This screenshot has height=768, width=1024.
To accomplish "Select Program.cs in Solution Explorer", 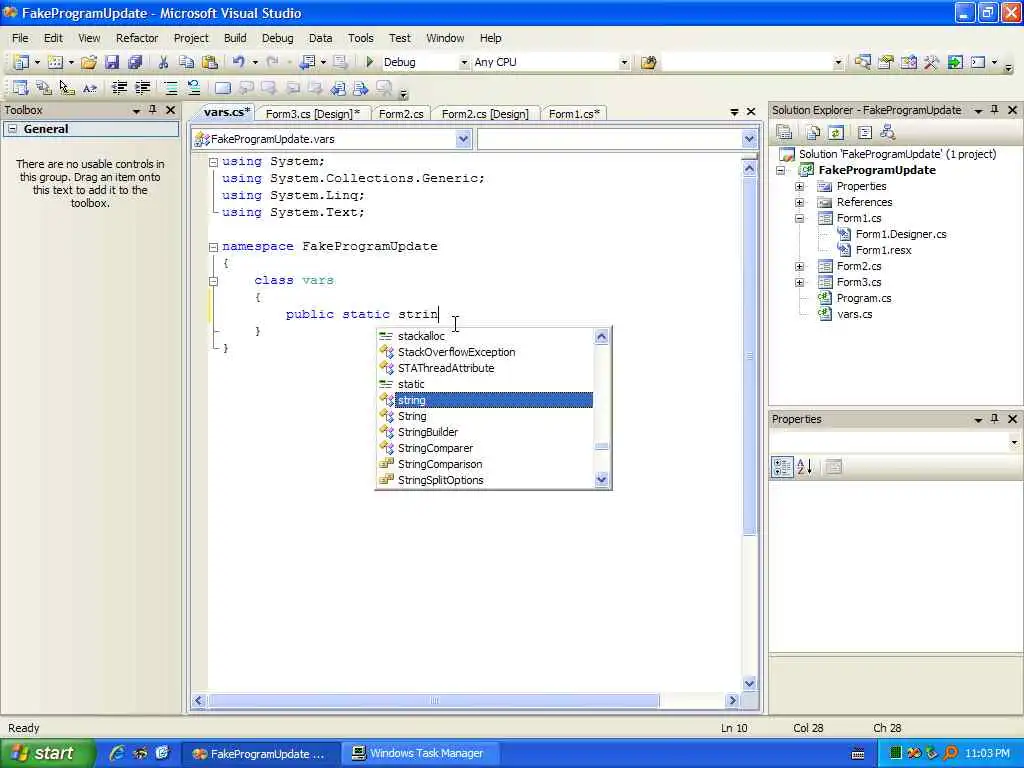I will click(x=863, y=298).
